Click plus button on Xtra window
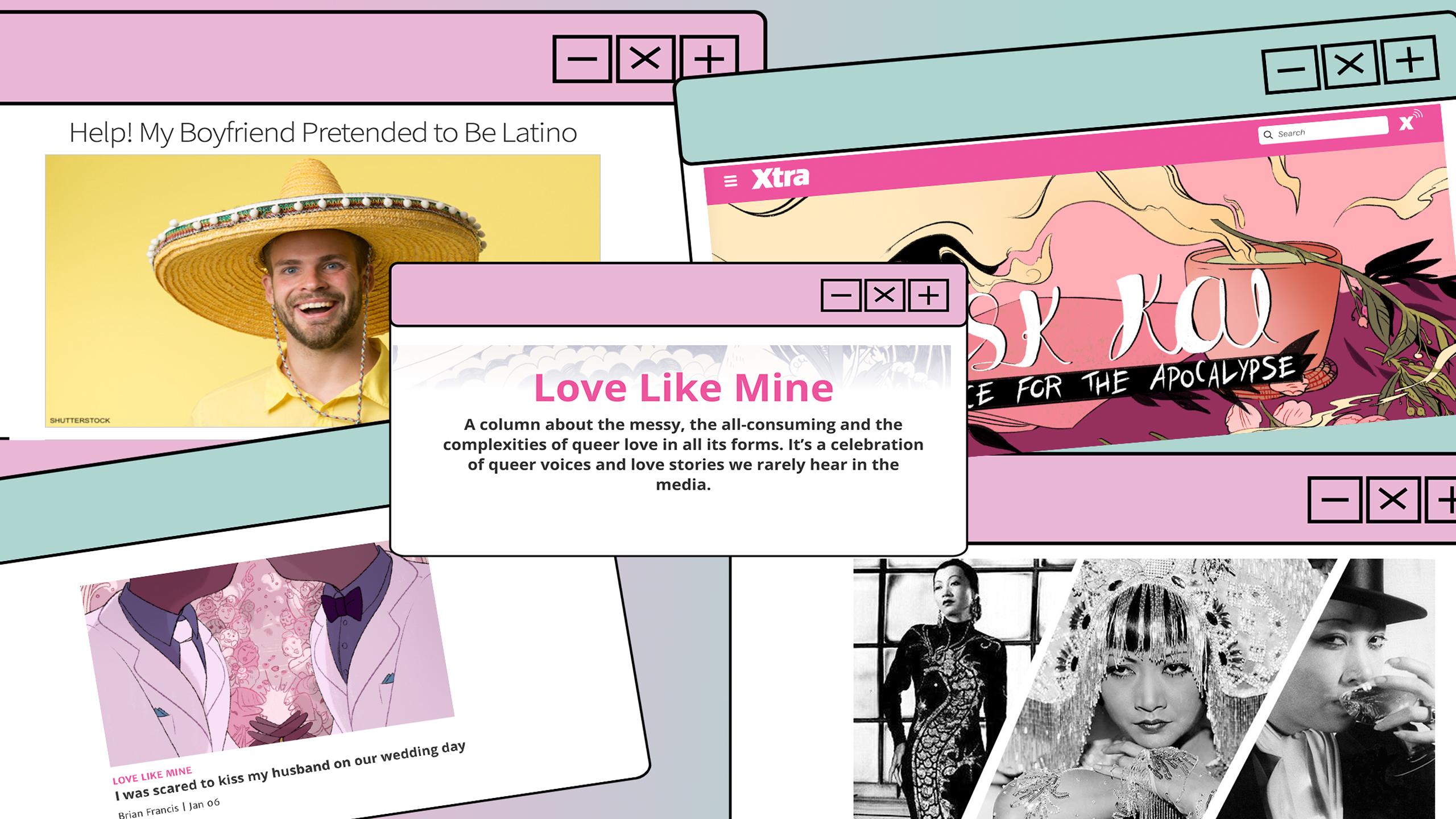This screenshot has width=1456, height=819. [x=1410, y=59]
